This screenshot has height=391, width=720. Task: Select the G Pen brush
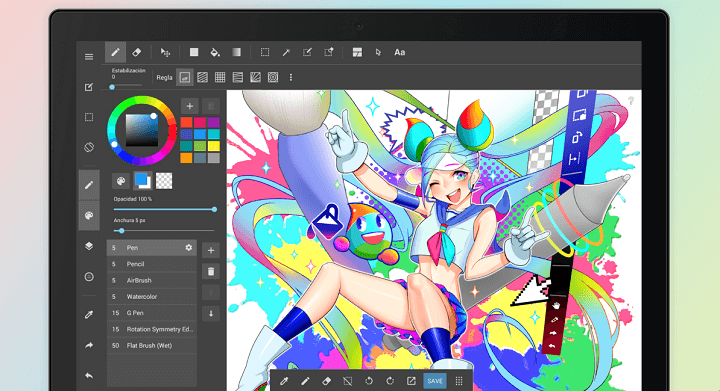tap(152, 313)
